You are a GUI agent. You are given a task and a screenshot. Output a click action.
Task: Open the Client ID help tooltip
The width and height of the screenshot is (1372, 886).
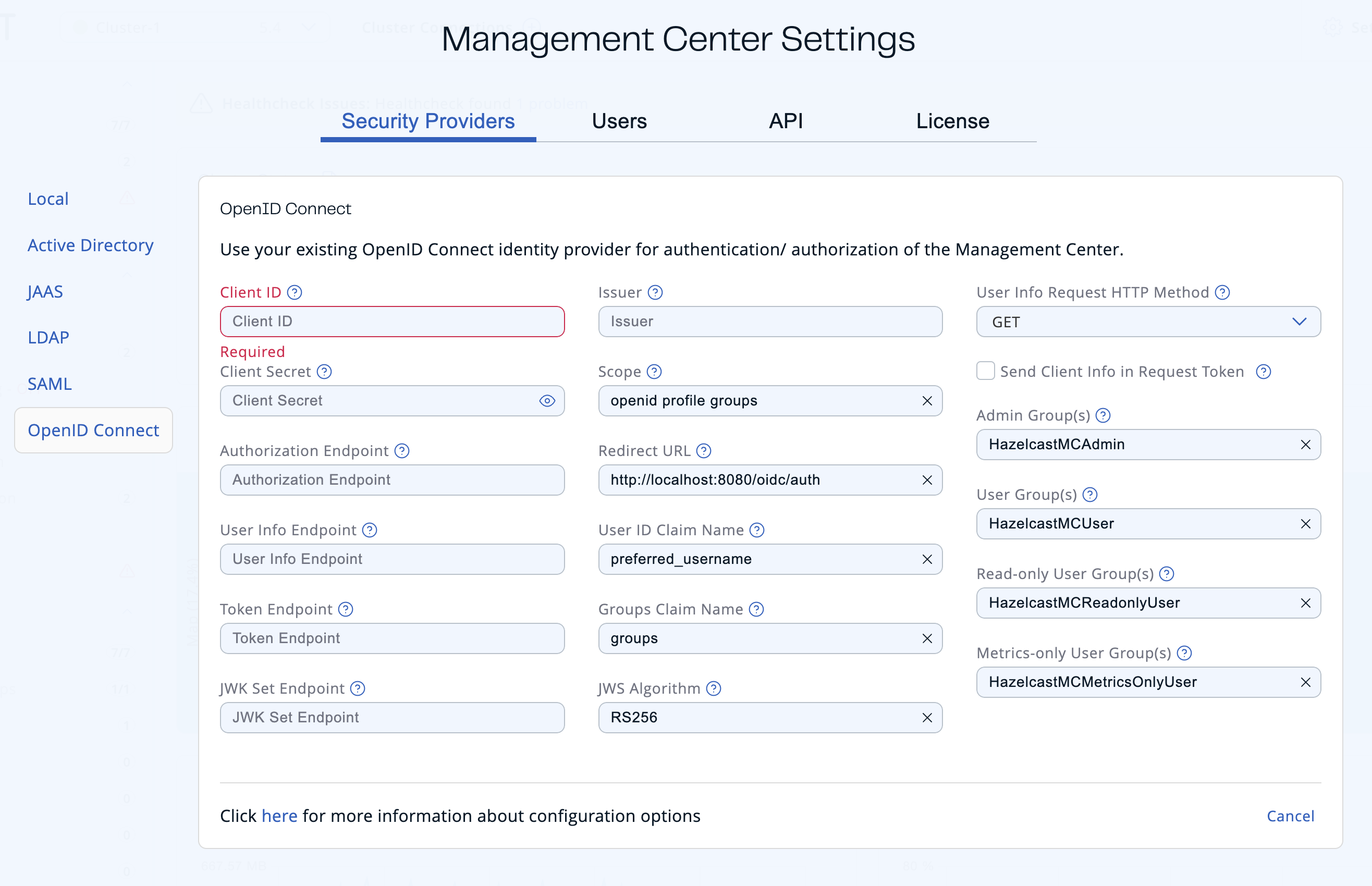[x=295, y=292]
